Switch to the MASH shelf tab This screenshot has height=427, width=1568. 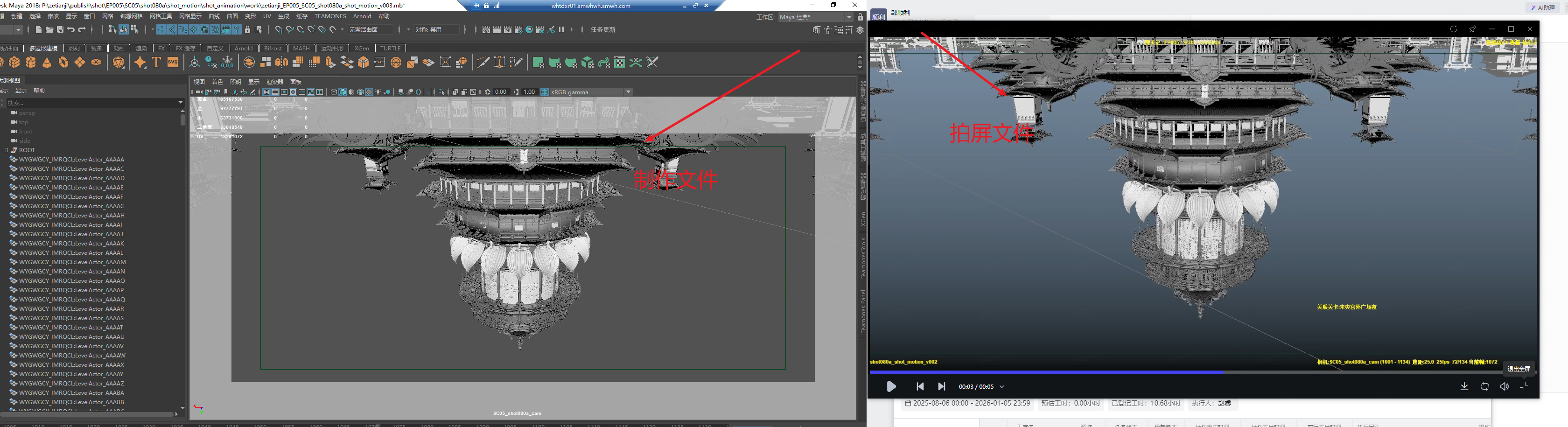pos(301,48)
